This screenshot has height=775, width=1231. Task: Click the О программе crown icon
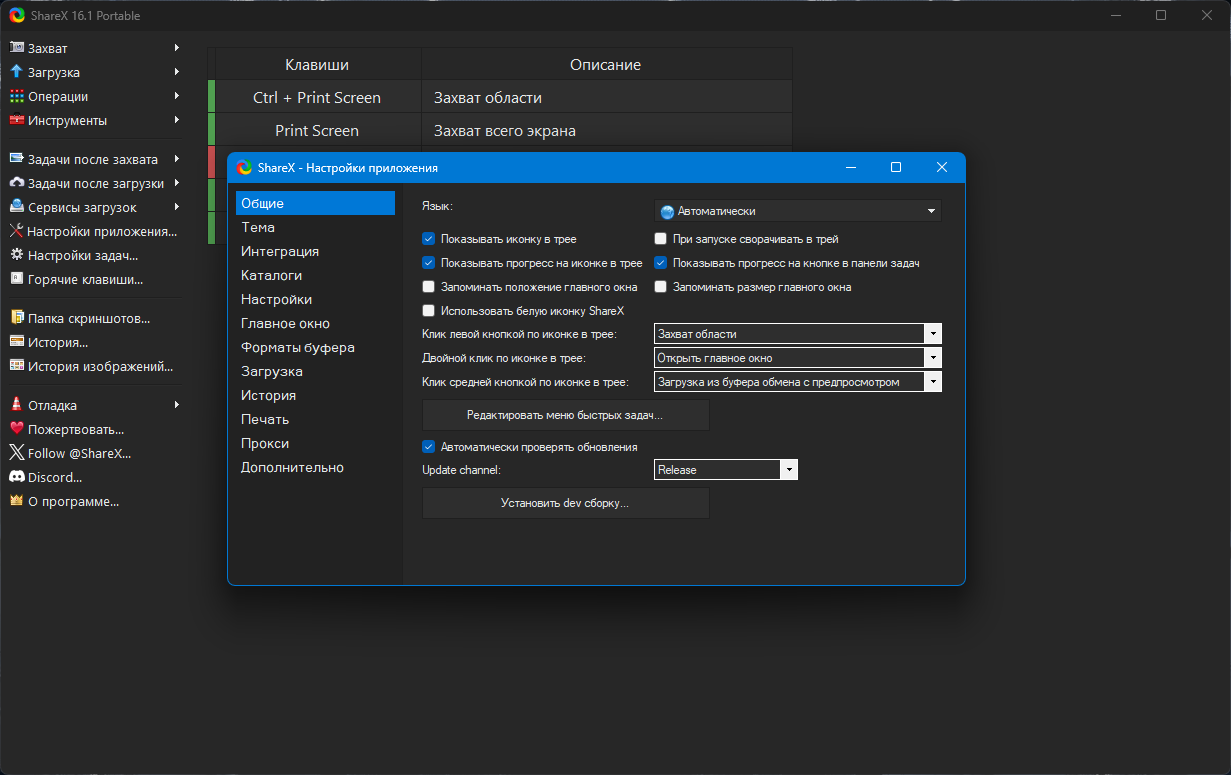pyautogui.click(x=16, y=502)
